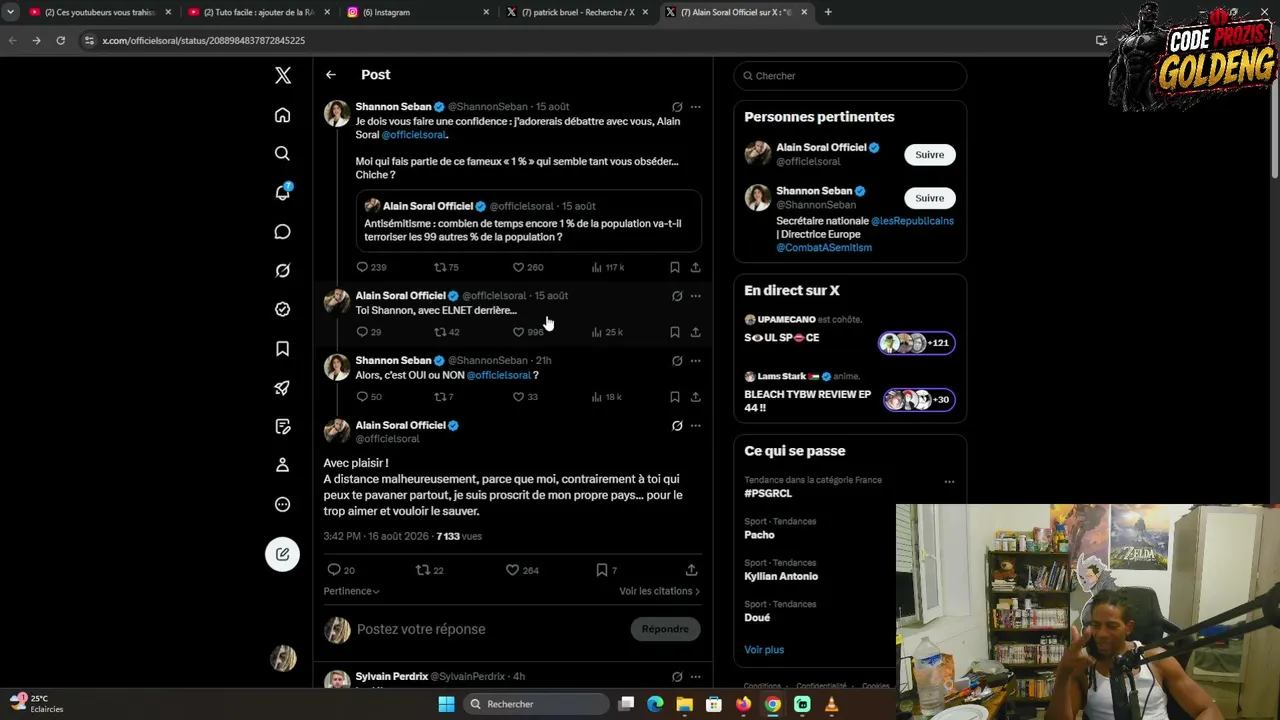Go back with the Post header arrow
Image resolution: width=1280 pixels, height=720 pixels.
330,75
